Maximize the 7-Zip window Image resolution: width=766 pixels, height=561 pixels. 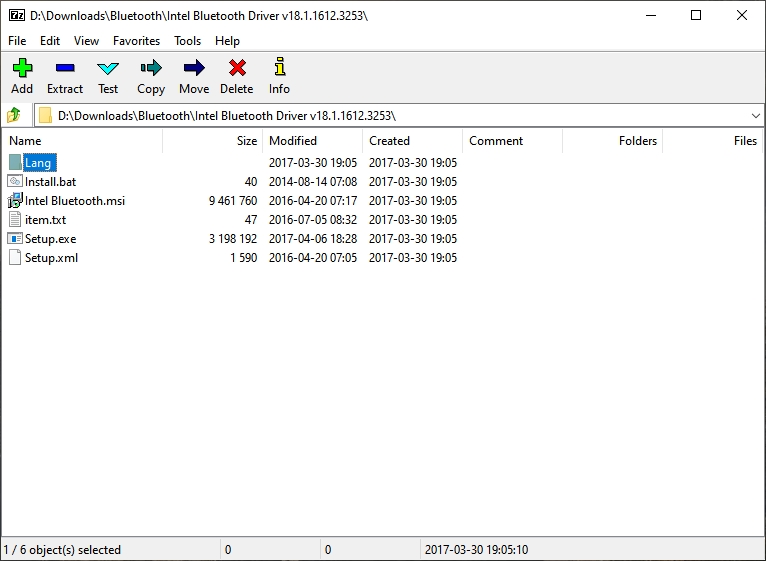pos(696,15)
